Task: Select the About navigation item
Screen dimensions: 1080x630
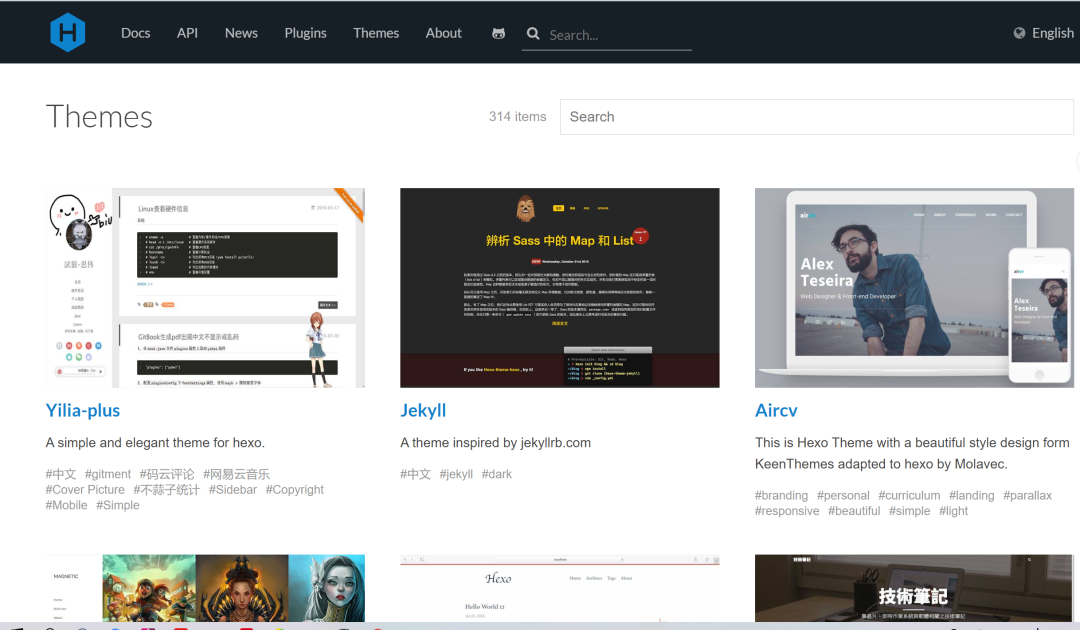Action: point(444,33)
